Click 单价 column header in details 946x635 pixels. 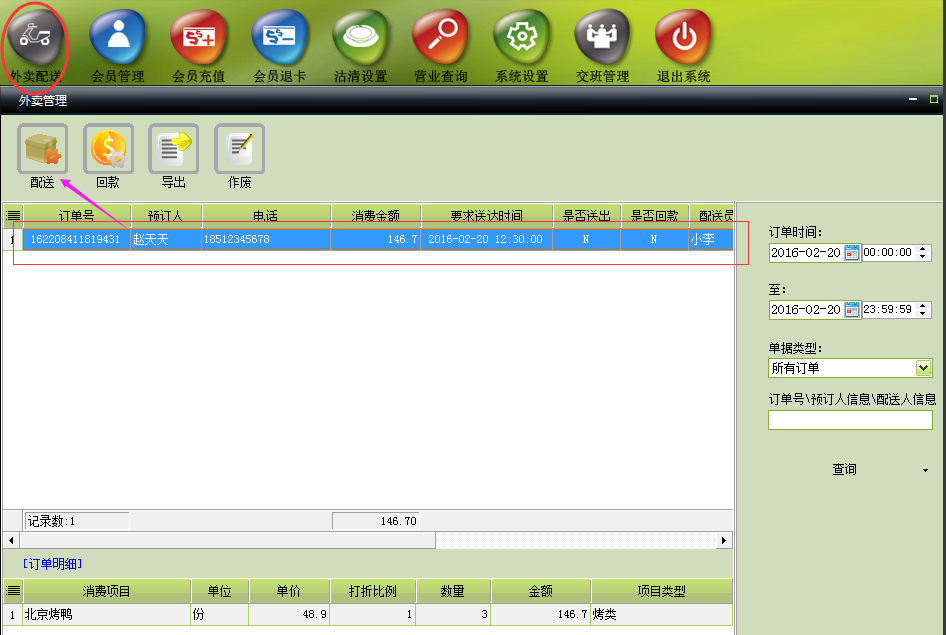[289, 591]
